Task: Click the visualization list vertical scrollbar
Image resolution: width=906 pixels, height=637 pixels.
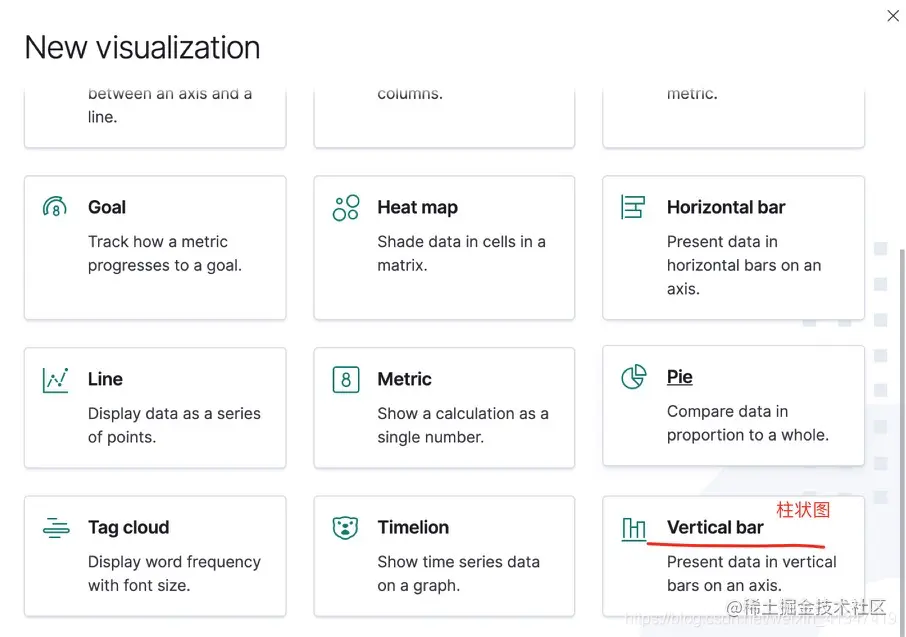Action: 903,442
